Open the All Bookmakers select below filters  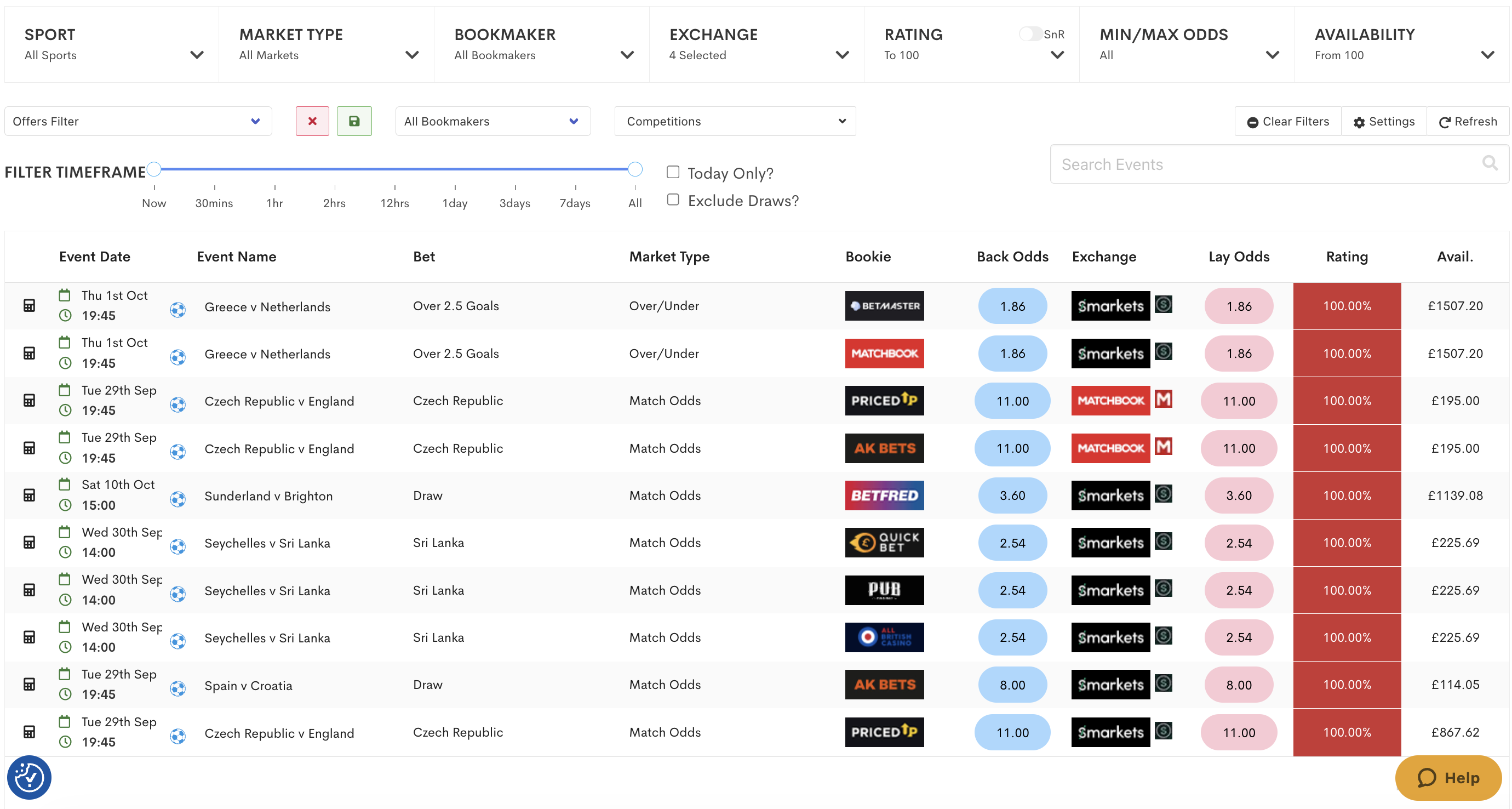[x=492, y=121]
